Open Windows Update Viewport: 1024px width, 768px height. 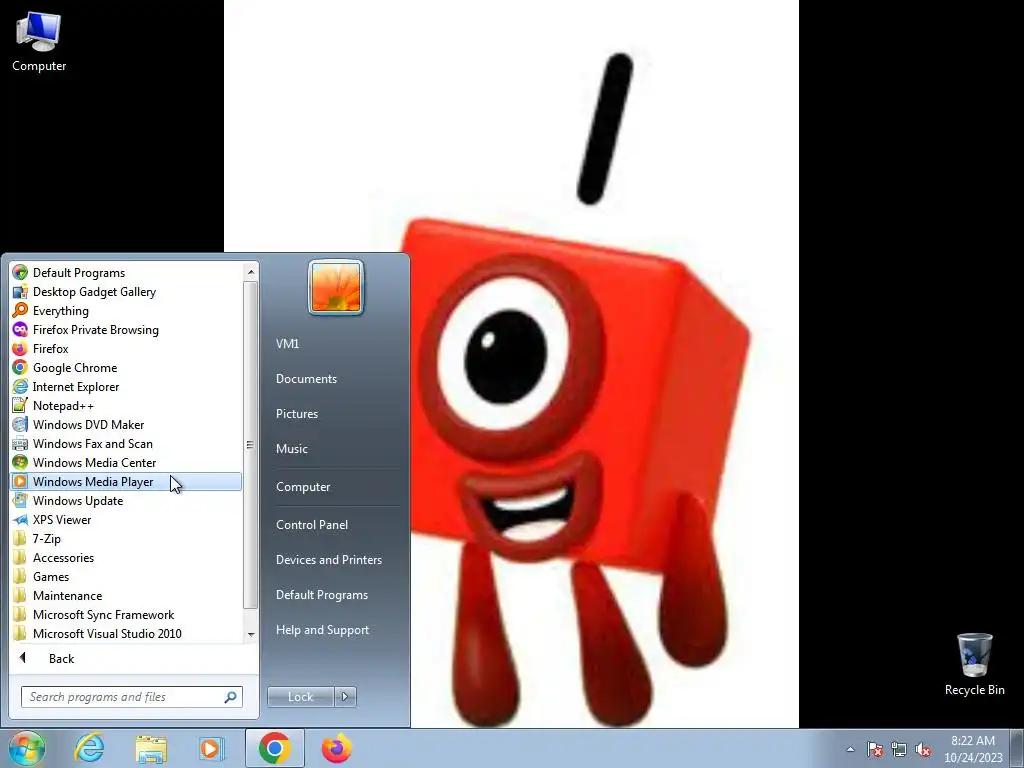click(x=126, y=501)
